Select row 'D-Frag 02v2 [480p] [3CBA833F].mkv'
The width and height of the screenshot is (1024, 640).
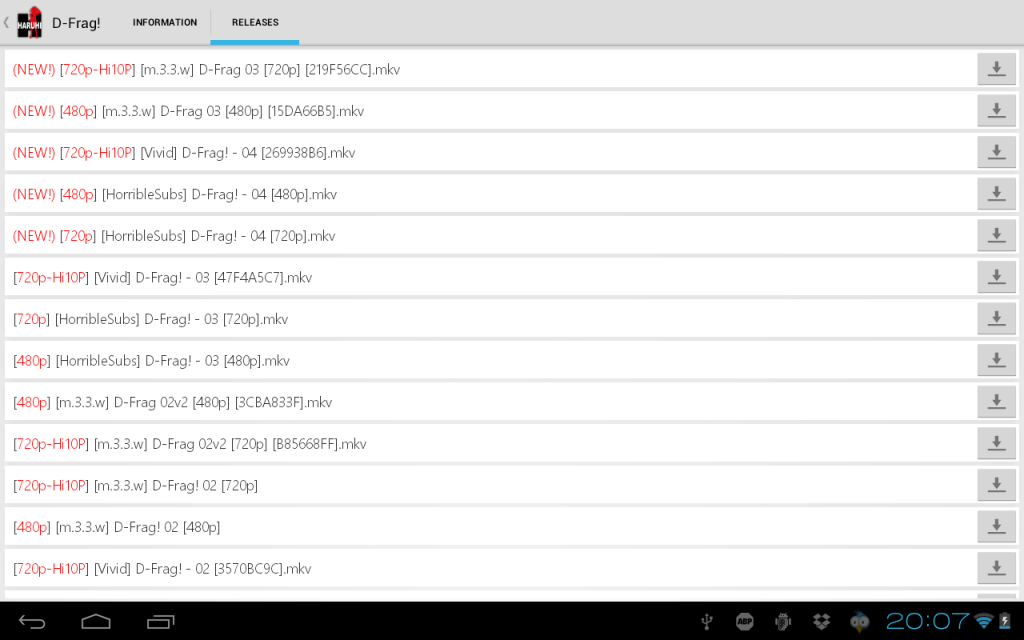[x=490, y=402]
